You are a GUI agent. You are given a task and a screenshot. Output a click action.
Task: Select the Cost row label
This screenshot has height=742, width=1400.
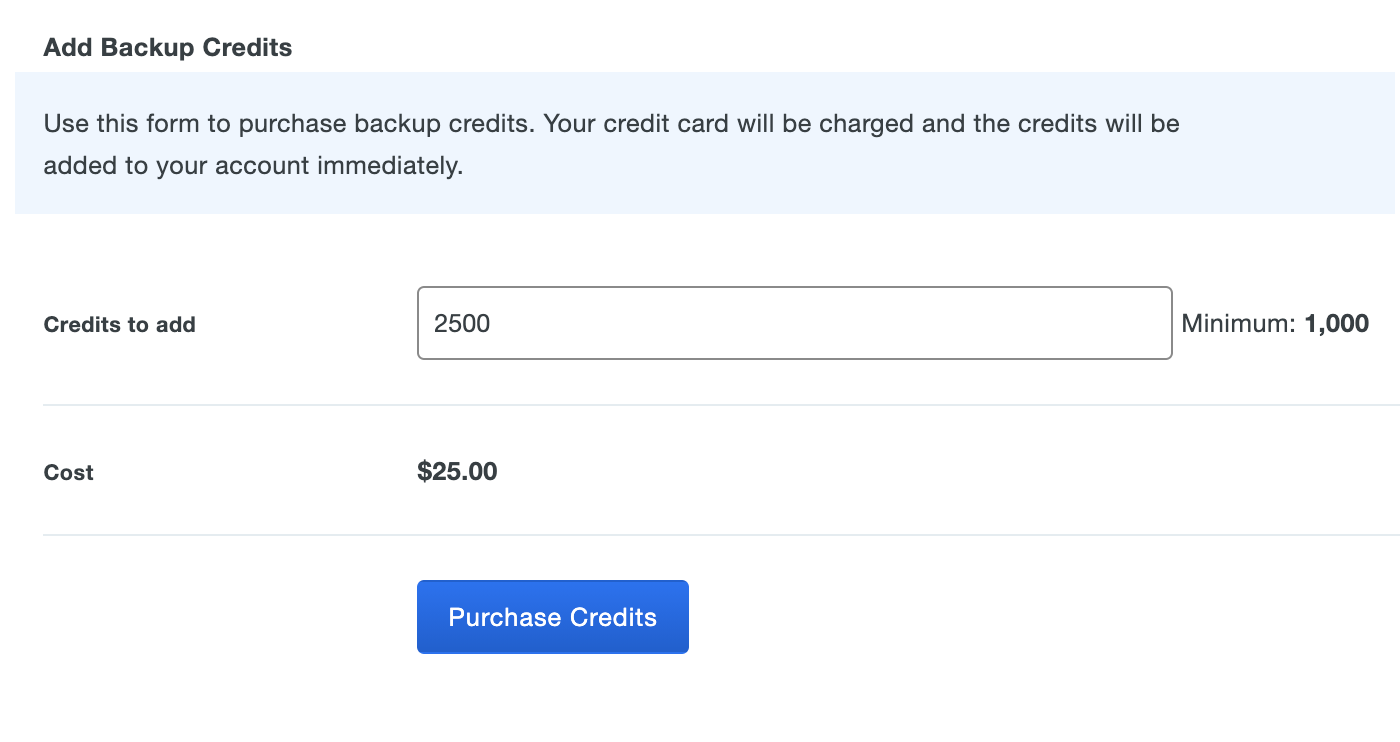(67, 472)
